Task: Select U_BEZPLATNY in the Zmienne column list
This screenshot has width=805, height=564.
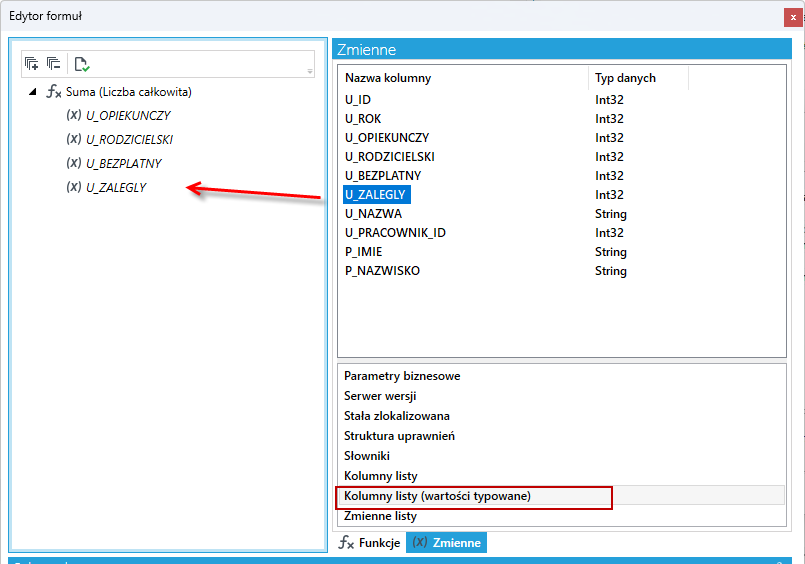Action: coord(383,176)
